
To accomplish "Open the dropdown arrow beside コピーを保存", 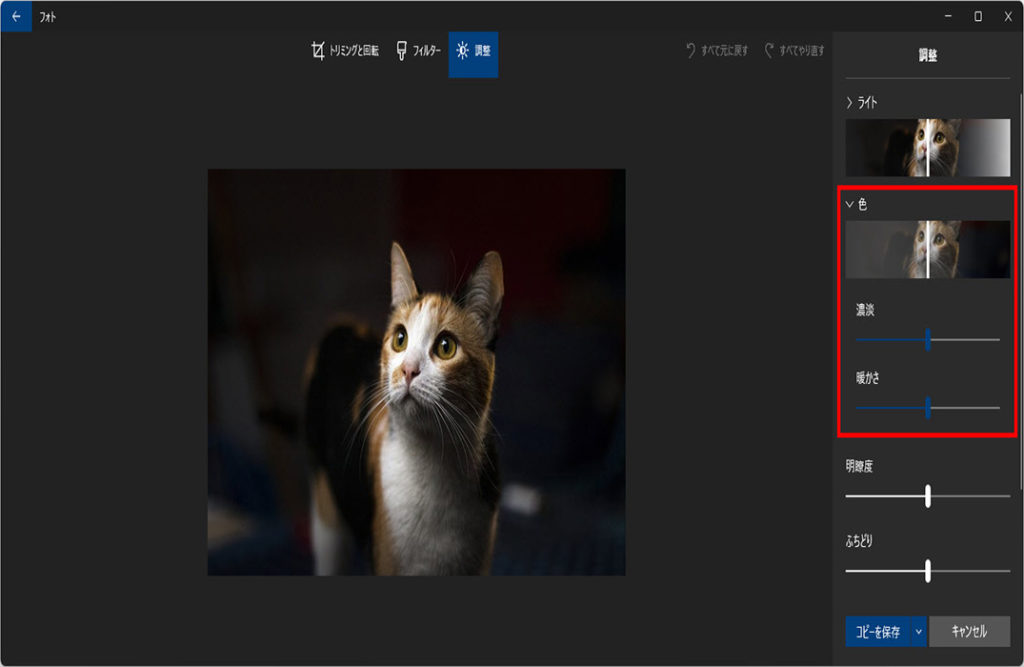I will click(x=918, y=632).
